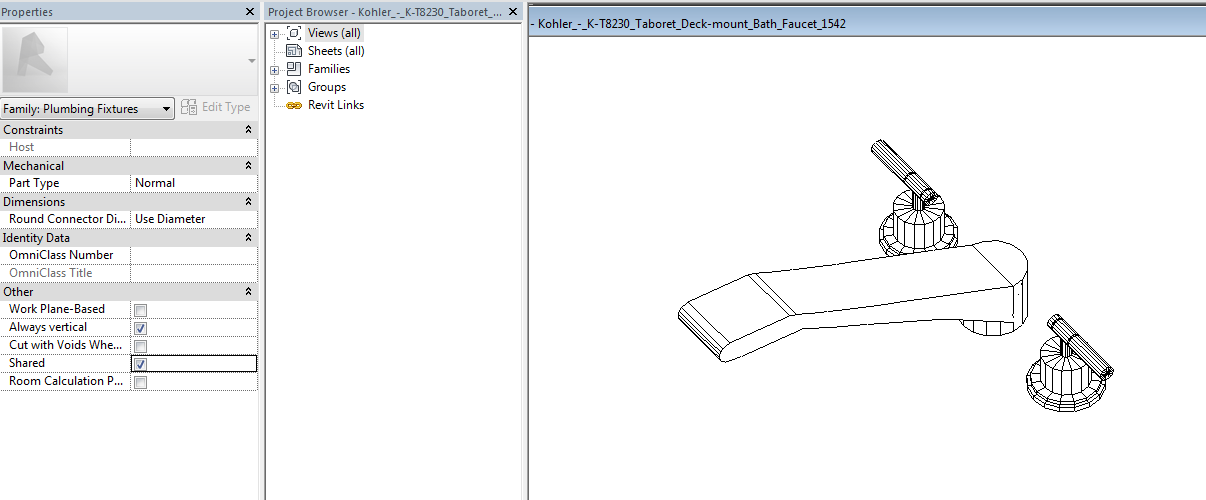This screenshot has width=1206, height=500.
Task: Collapse the Dimensions section
Action: coord(248,202)
